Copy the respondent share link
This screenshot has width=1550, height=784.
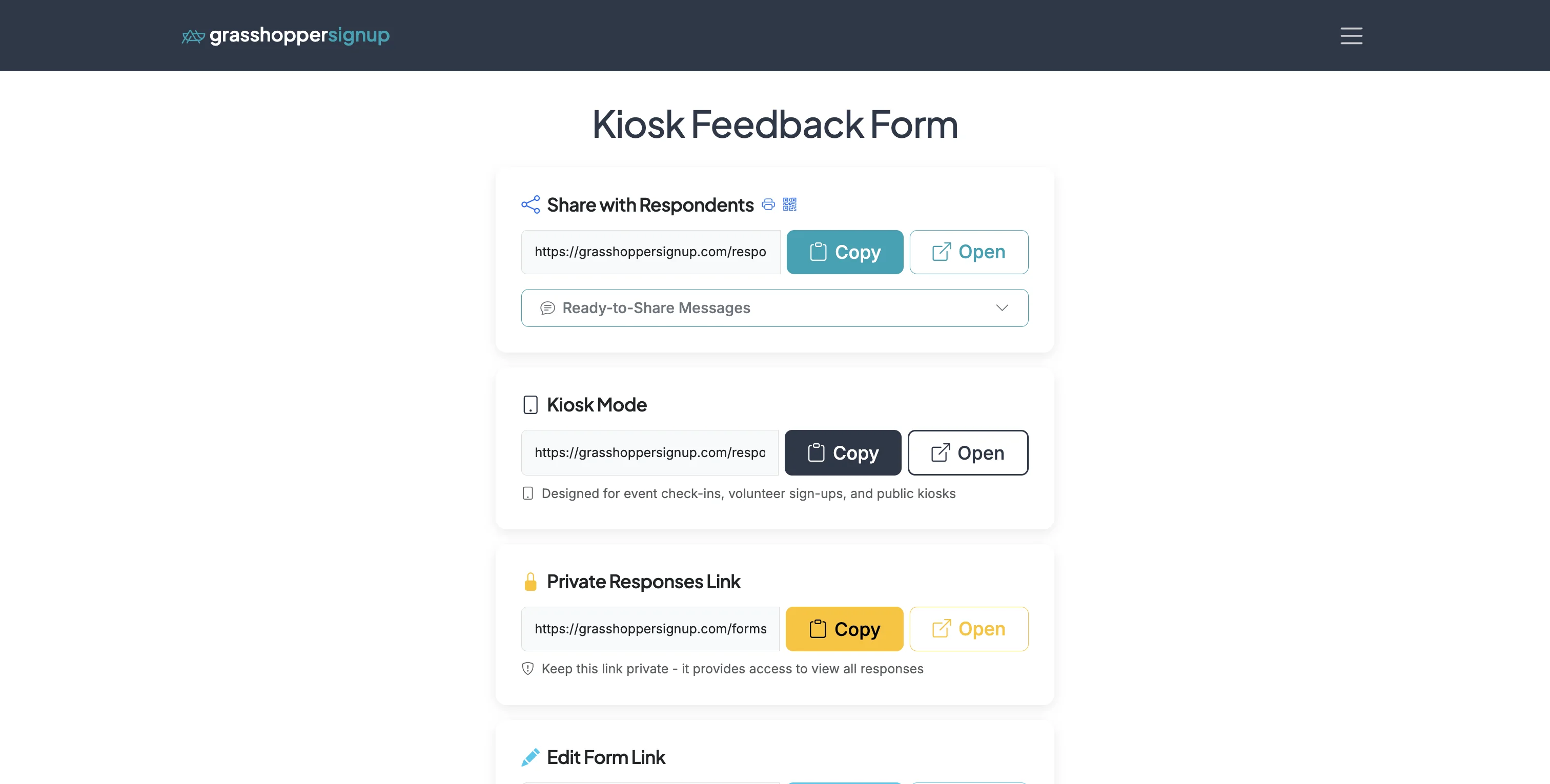point(845,252)
